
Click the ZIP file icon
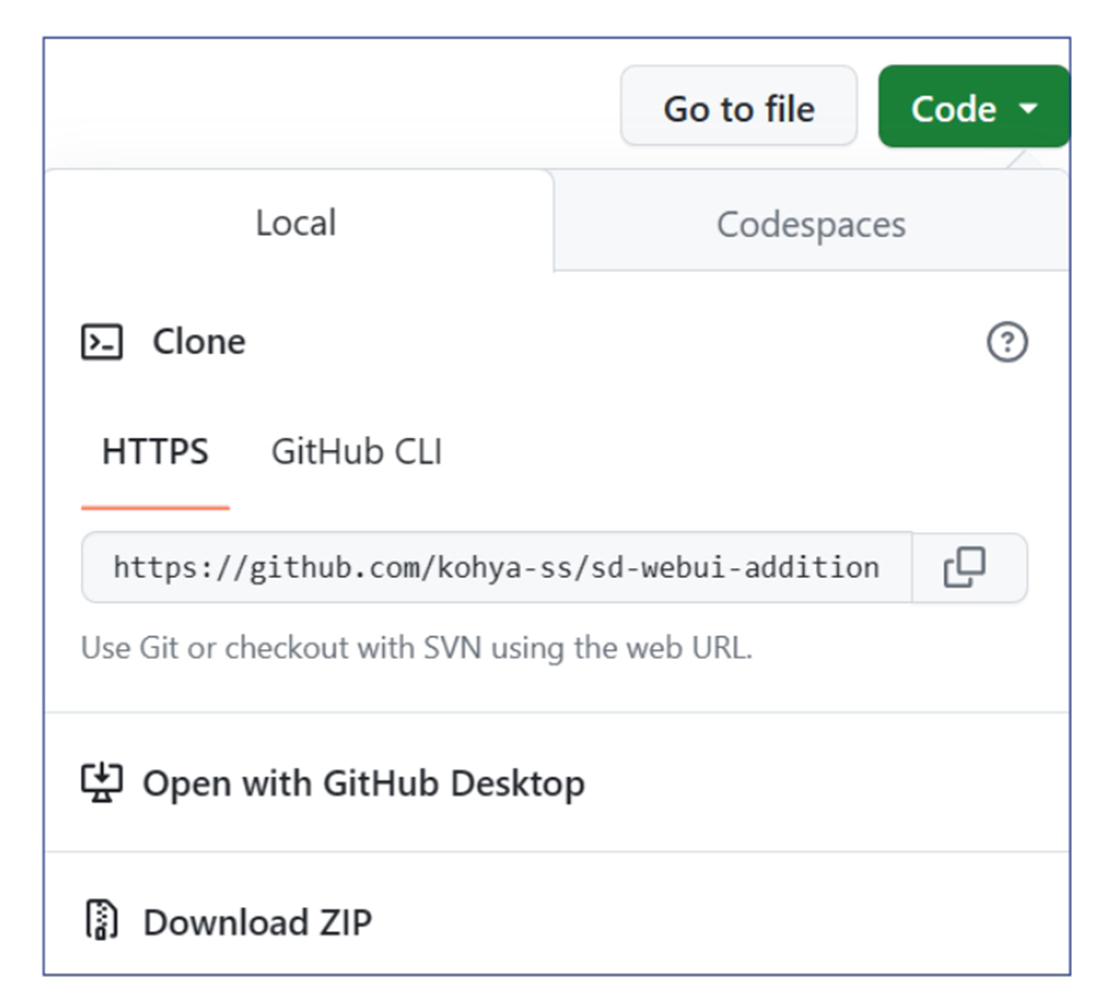click(102, 919)
